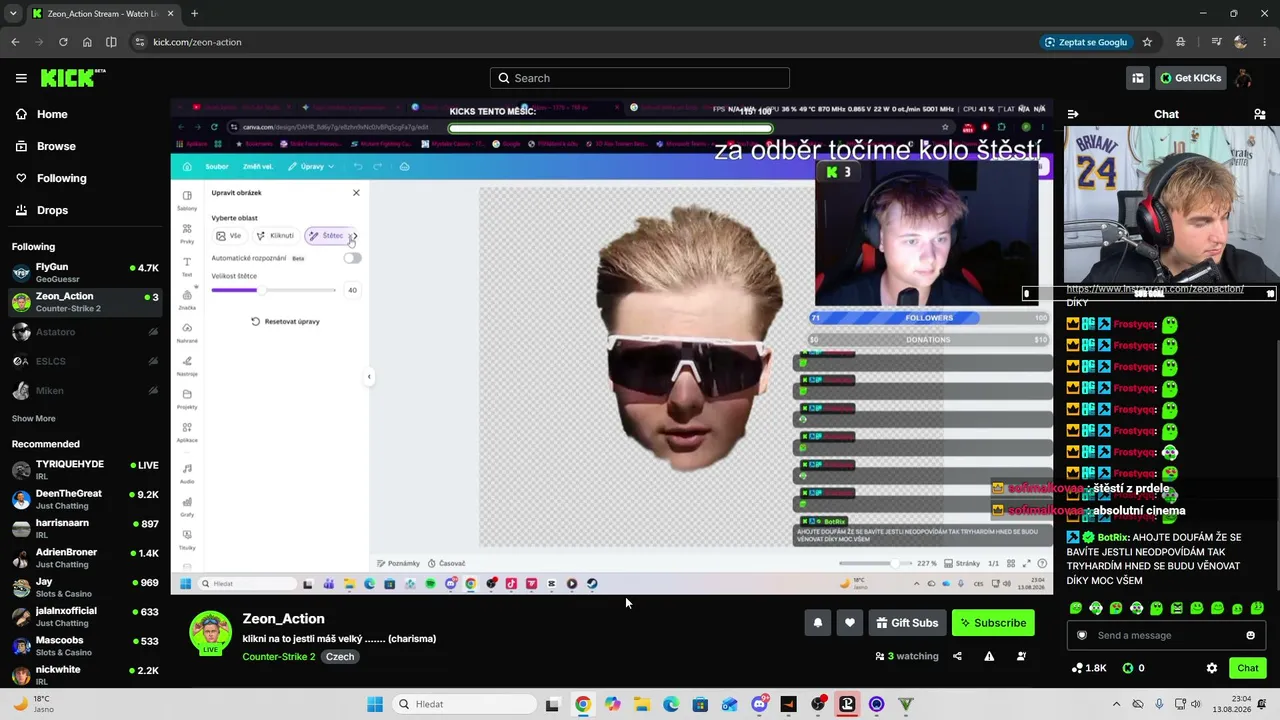
Task: Open jalalnxofficial recommended channel
Action: pos(85,616)
